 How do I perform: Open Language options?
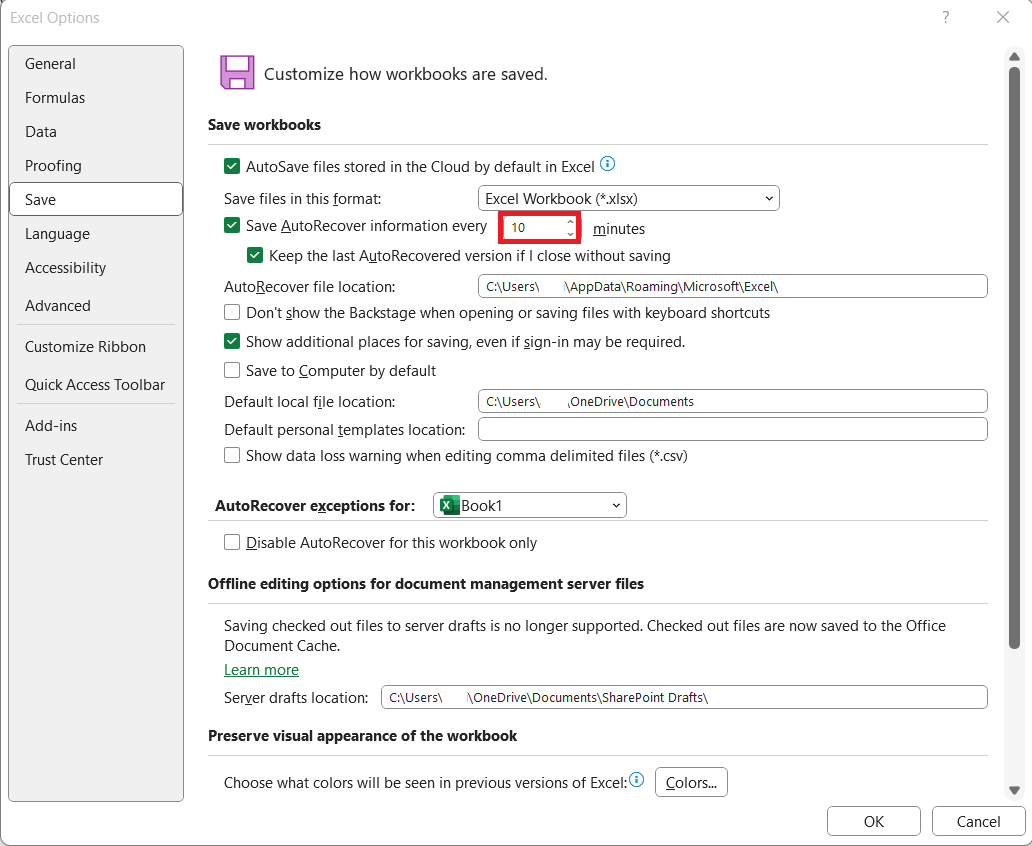point(96,234)
